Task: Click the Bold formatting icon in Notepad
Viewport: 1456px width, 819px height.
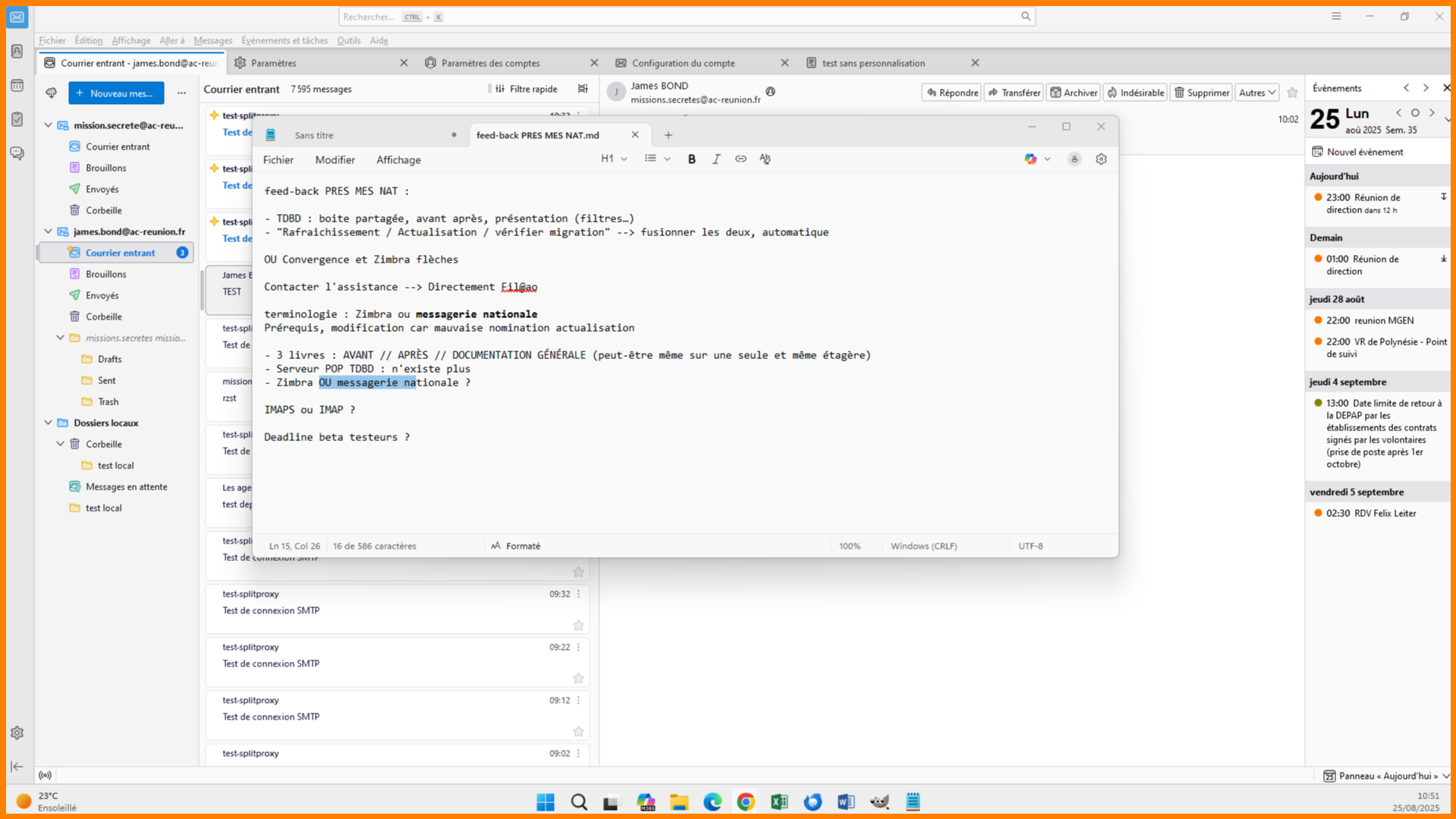Action: (691, 159)
